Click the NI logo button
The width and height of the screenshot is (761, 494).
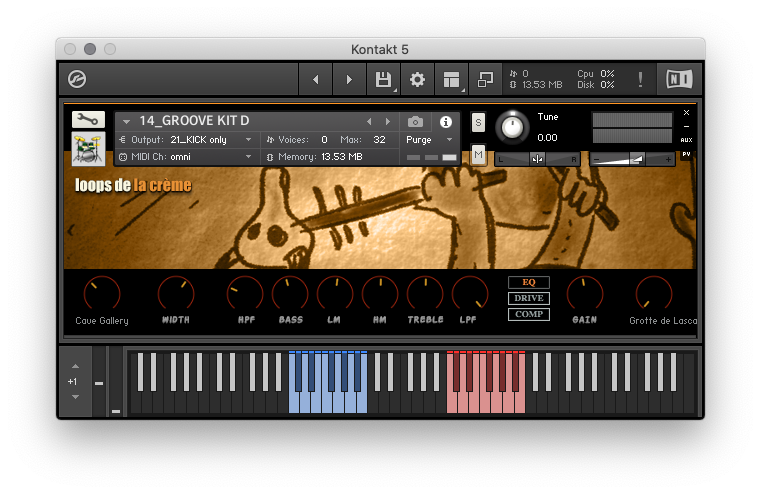[679, 79]
